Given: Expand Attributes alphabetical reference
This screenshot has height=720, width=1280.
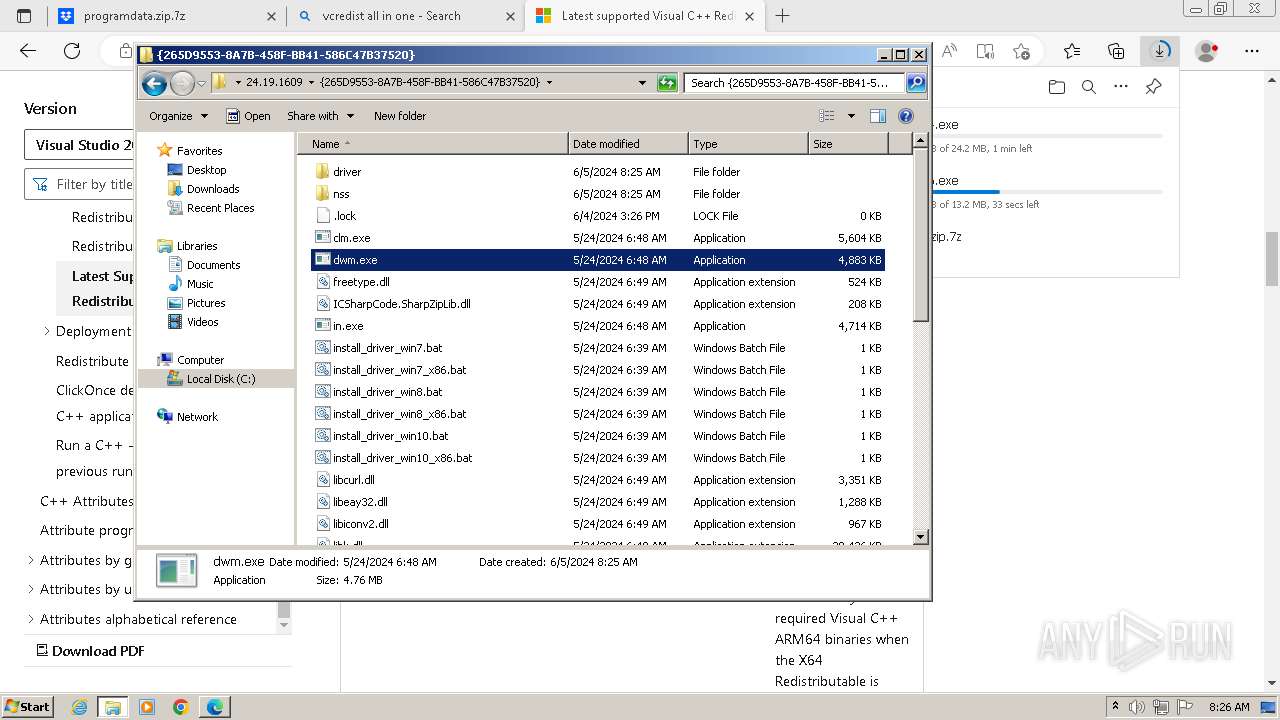Looking at the screenshot, I should click(x=31, y=619).
